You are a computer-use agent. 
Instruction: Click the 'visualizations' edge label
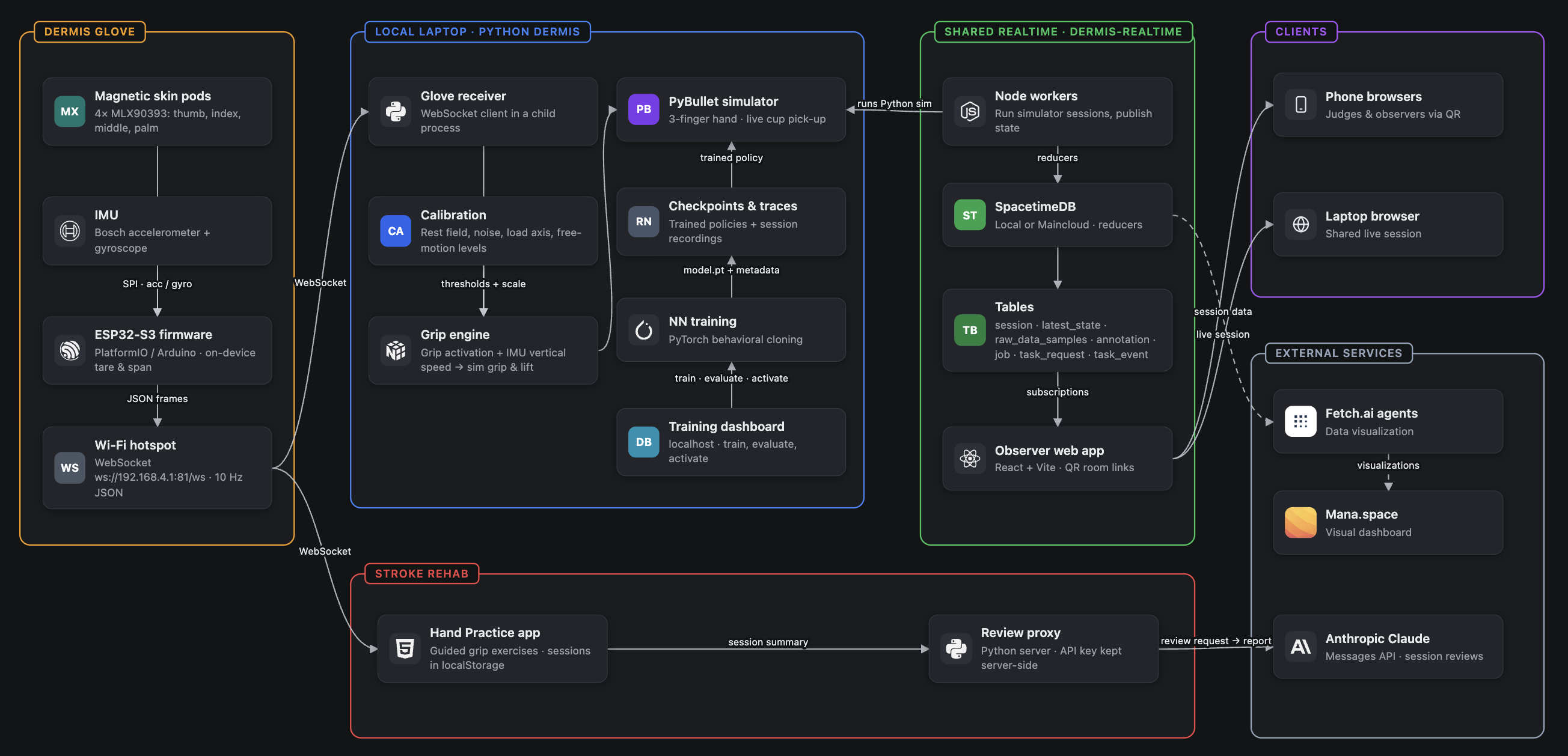tap(1388, 465)
